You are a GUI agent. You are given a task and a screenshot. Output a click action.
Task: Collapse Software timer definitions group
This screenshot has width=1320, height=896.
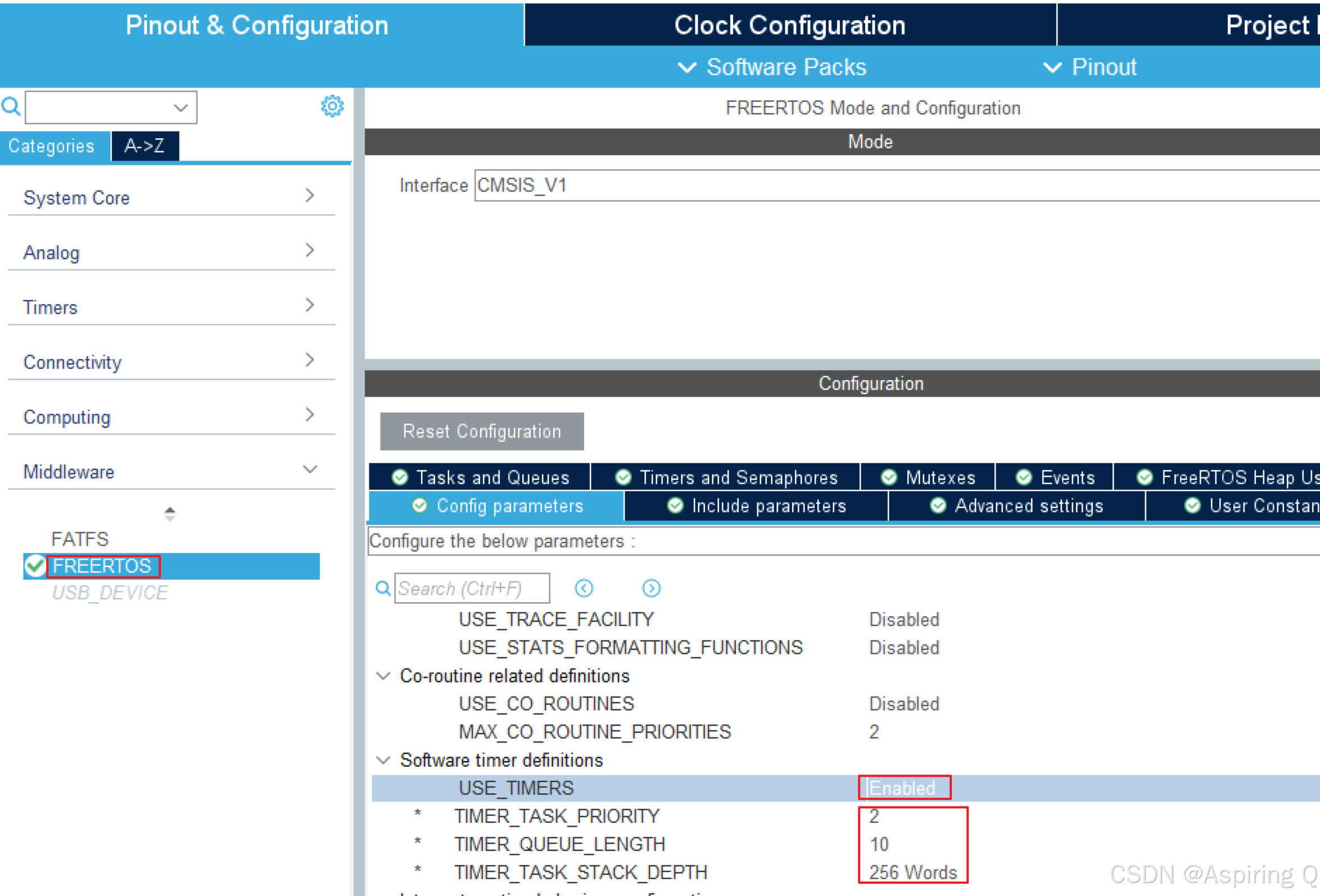[x=383, y=760]
